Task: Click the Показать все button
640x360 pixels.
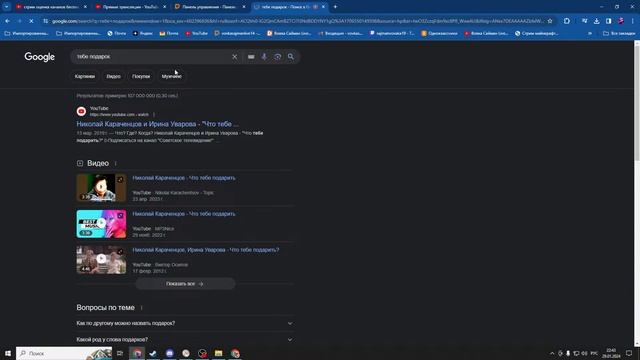Action: (x=185, y=284)
